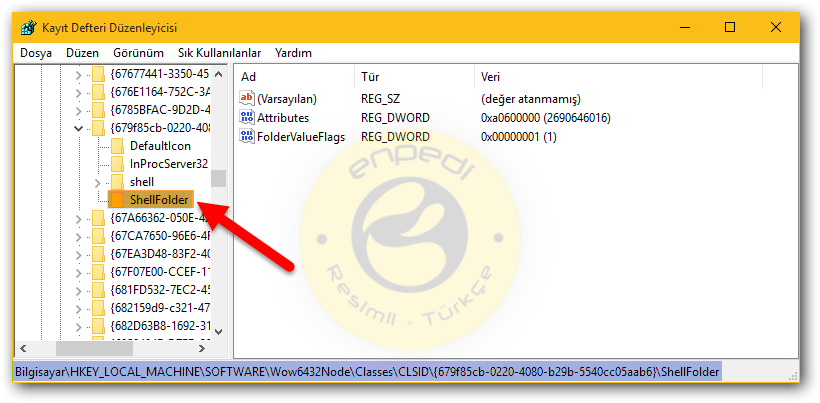Select the {67F07E00-CCEF key label

click(x=160, y=272)
